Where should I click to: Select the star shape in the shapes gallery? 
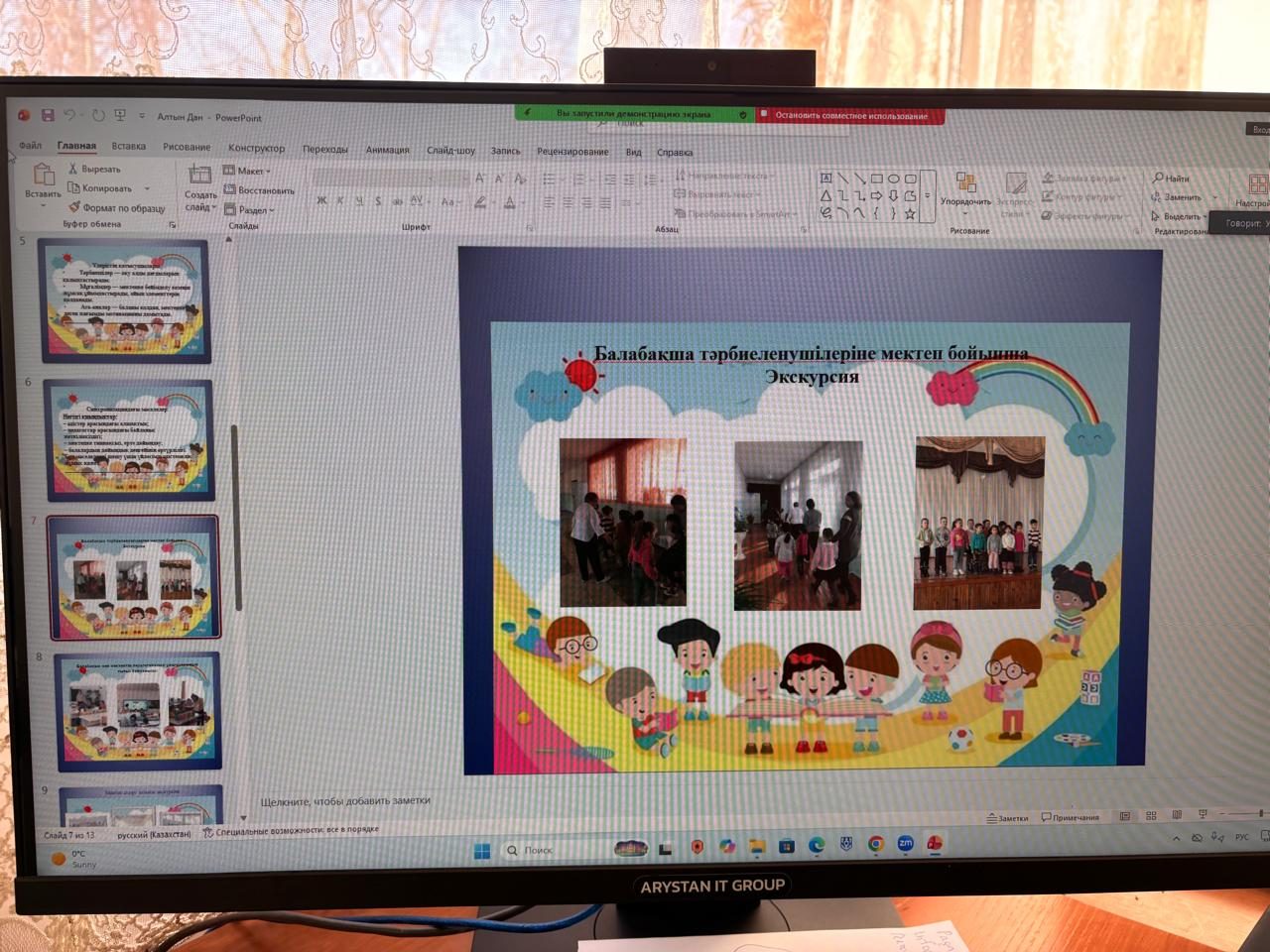pyautogui.click(x=909, y=213)
